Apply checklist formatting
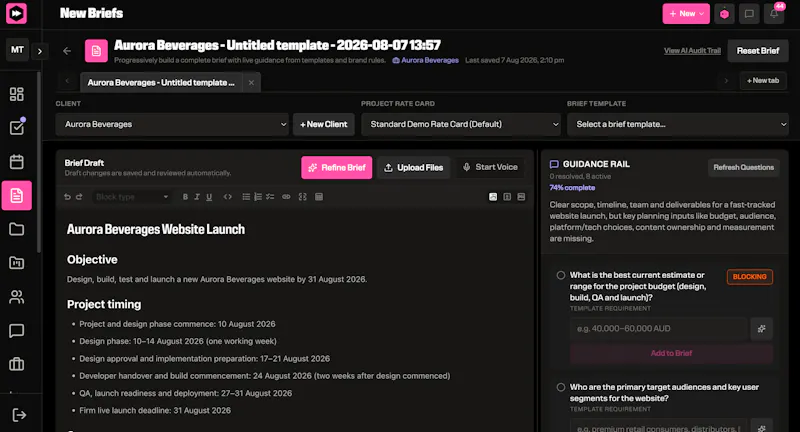Screen dimensions: 800x432 point(270,197)
